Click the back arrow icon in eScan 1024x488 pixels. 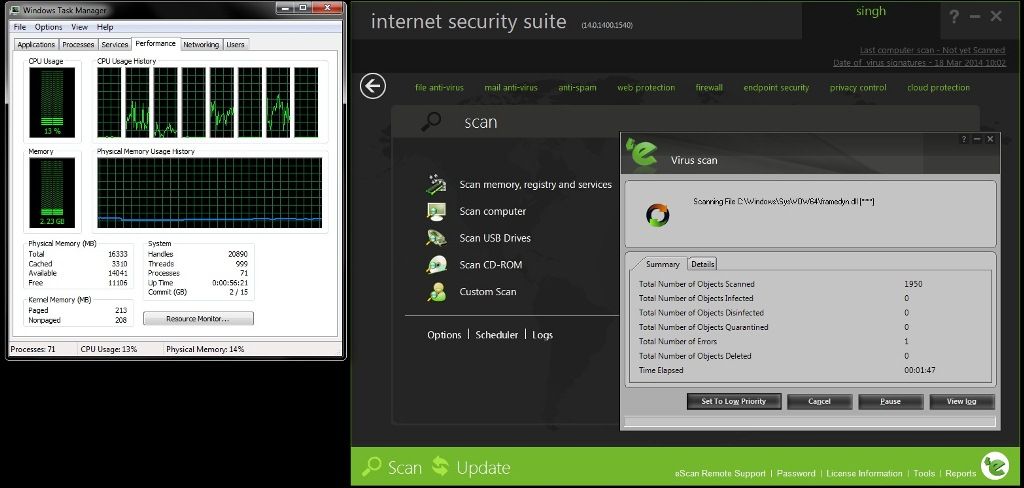point(373,86)
